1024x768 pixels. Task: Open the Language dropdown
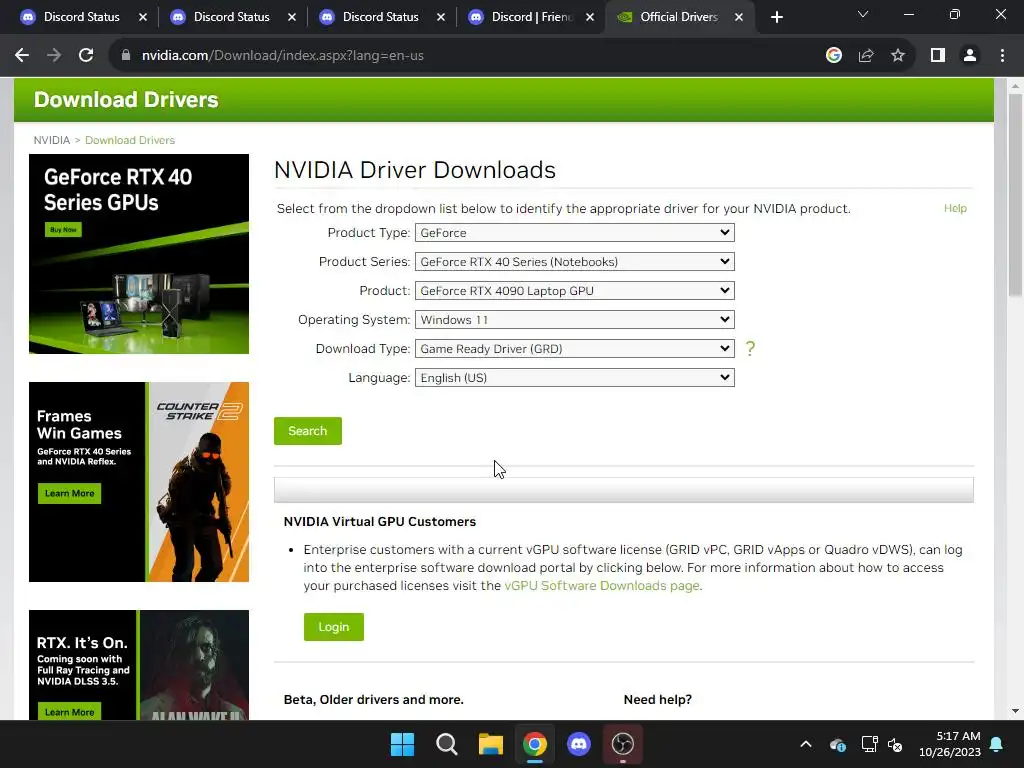pos(575,377)
